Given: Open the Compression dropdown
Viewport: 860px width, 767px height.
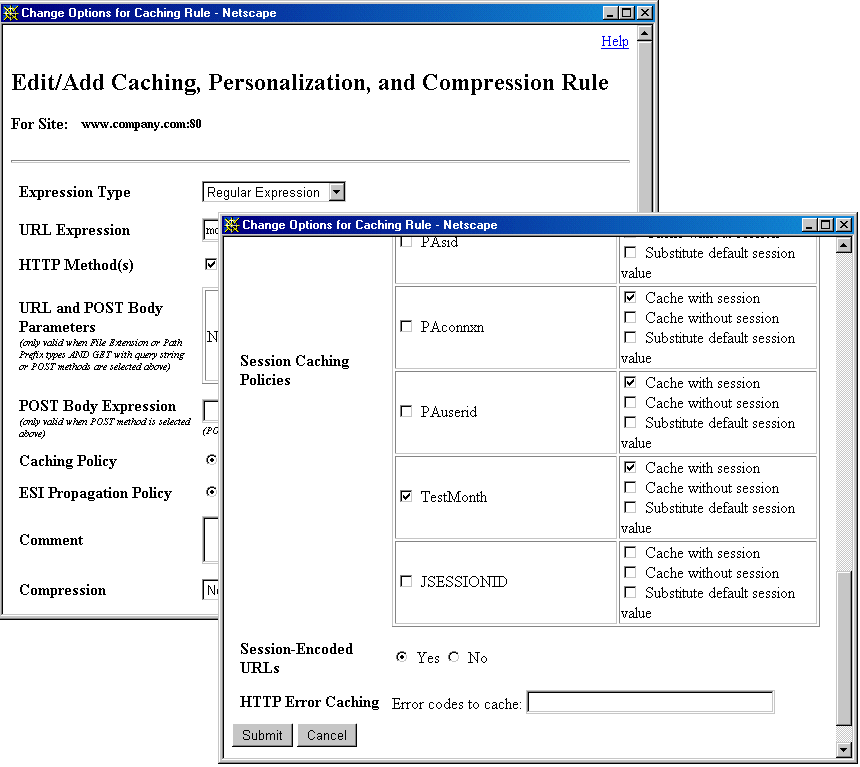Looking at the screenshot, I should click(x=210, y=590).
